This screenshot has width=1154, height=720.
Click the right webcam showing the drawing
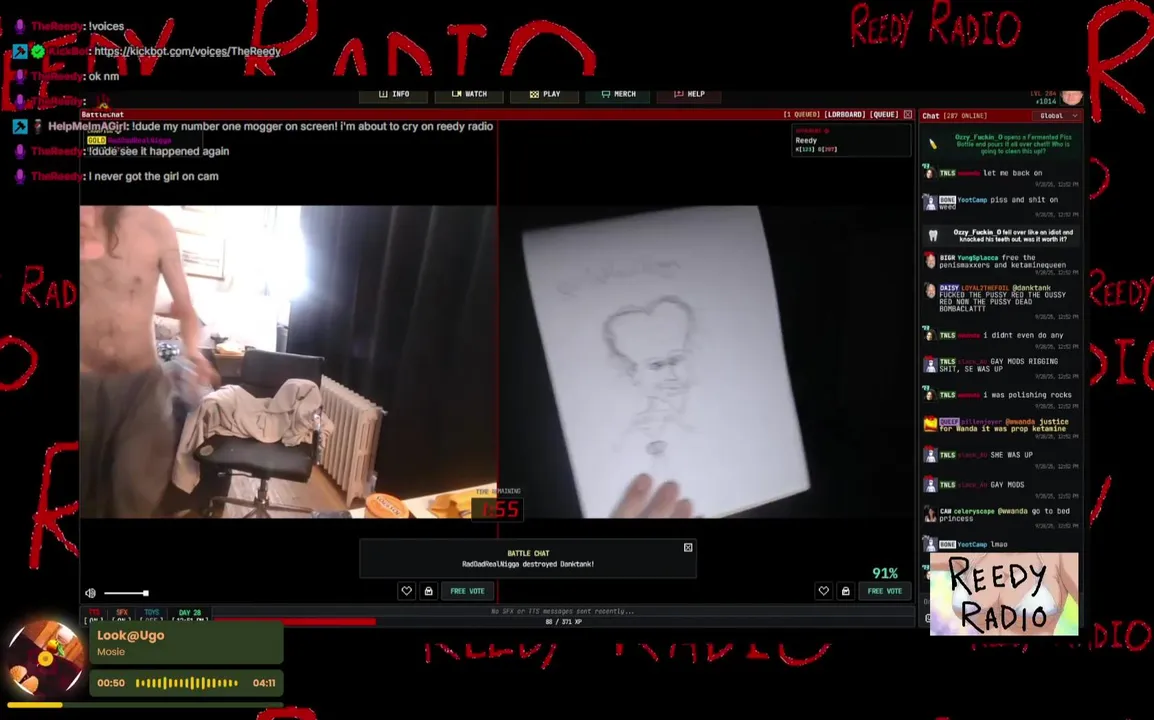[706, 361]
